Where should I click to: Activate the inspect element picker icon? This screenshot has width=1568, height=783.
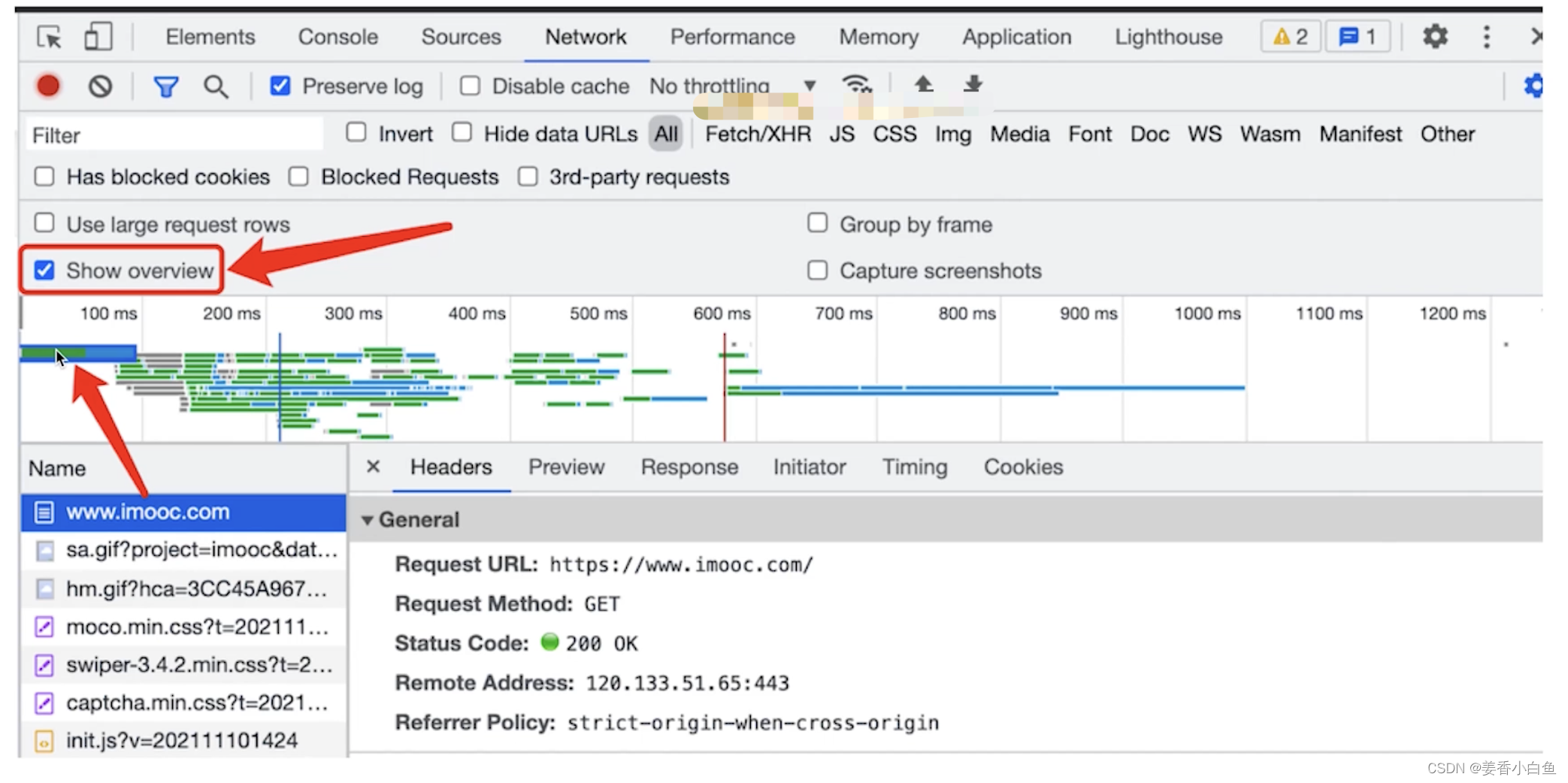50,37
